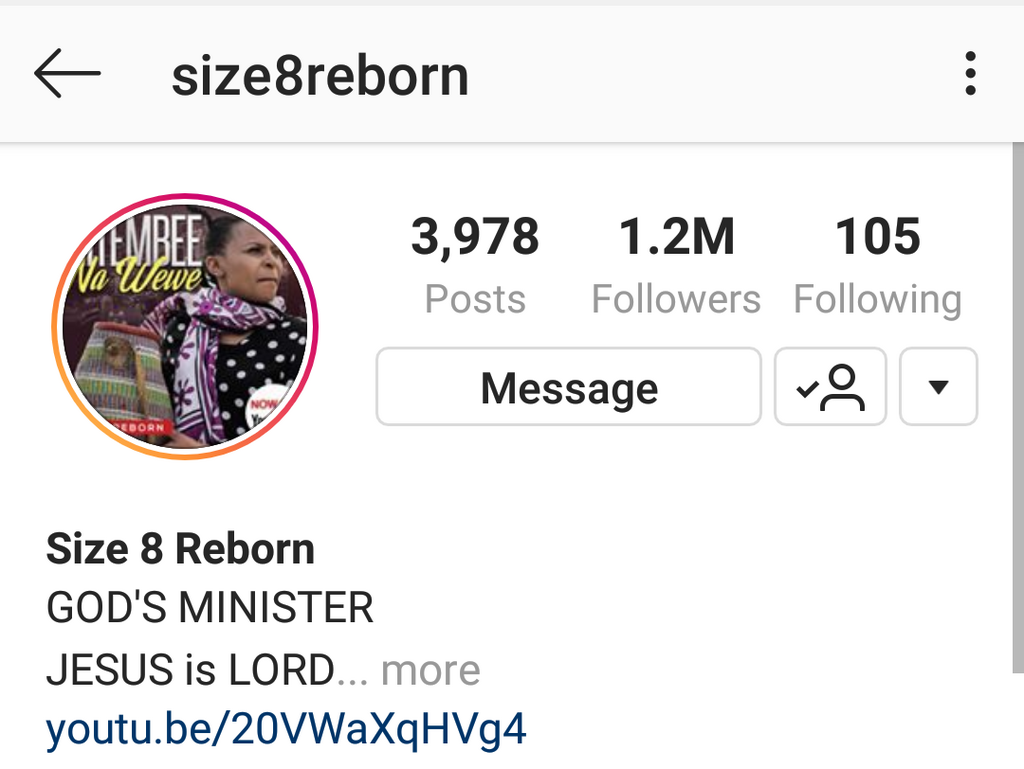
Task: Tap the JESUS is LORD bio text
Action: pos(190,670)
